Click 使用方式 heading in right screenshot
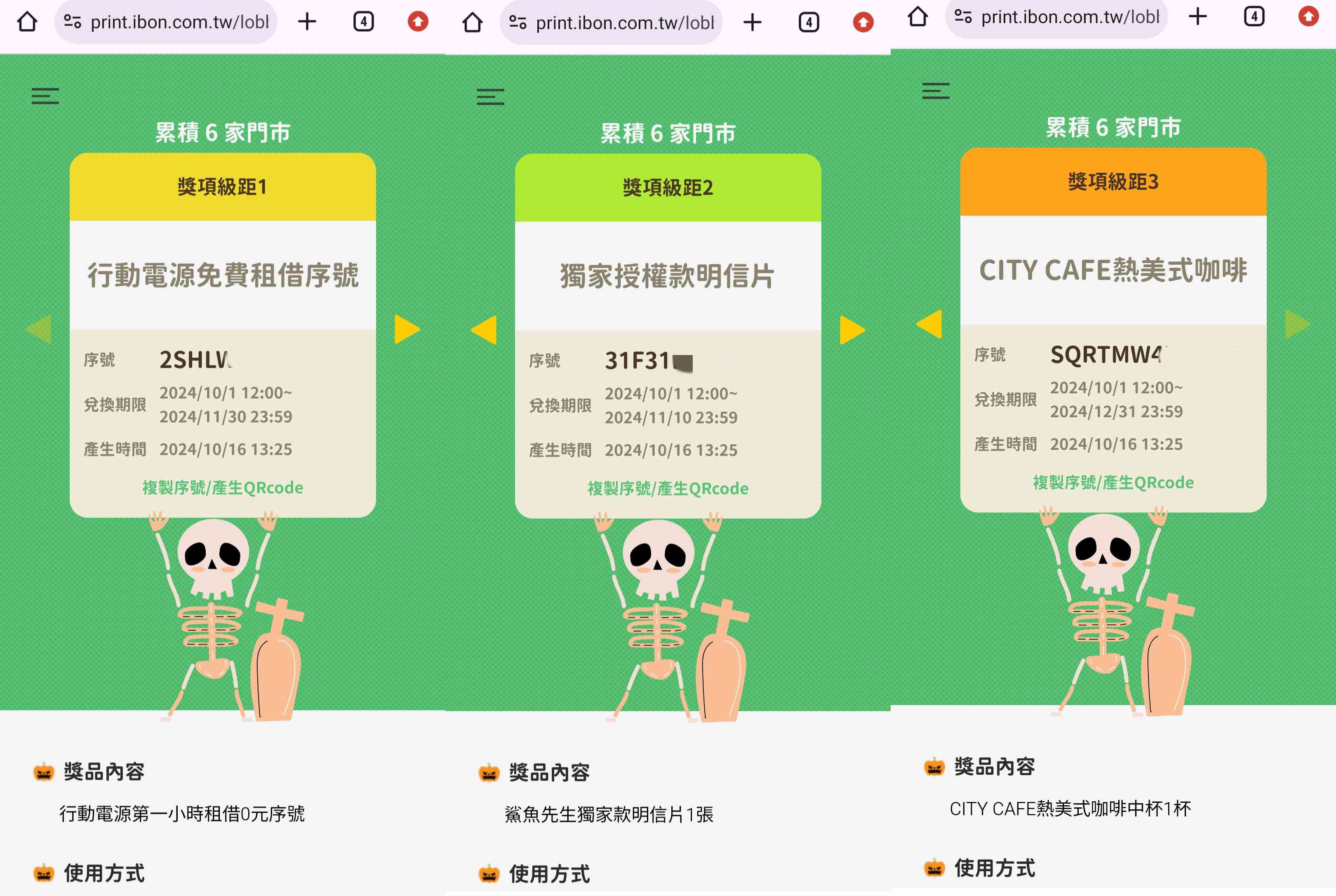The image size is (1336, 896). (x=994, y=868)
